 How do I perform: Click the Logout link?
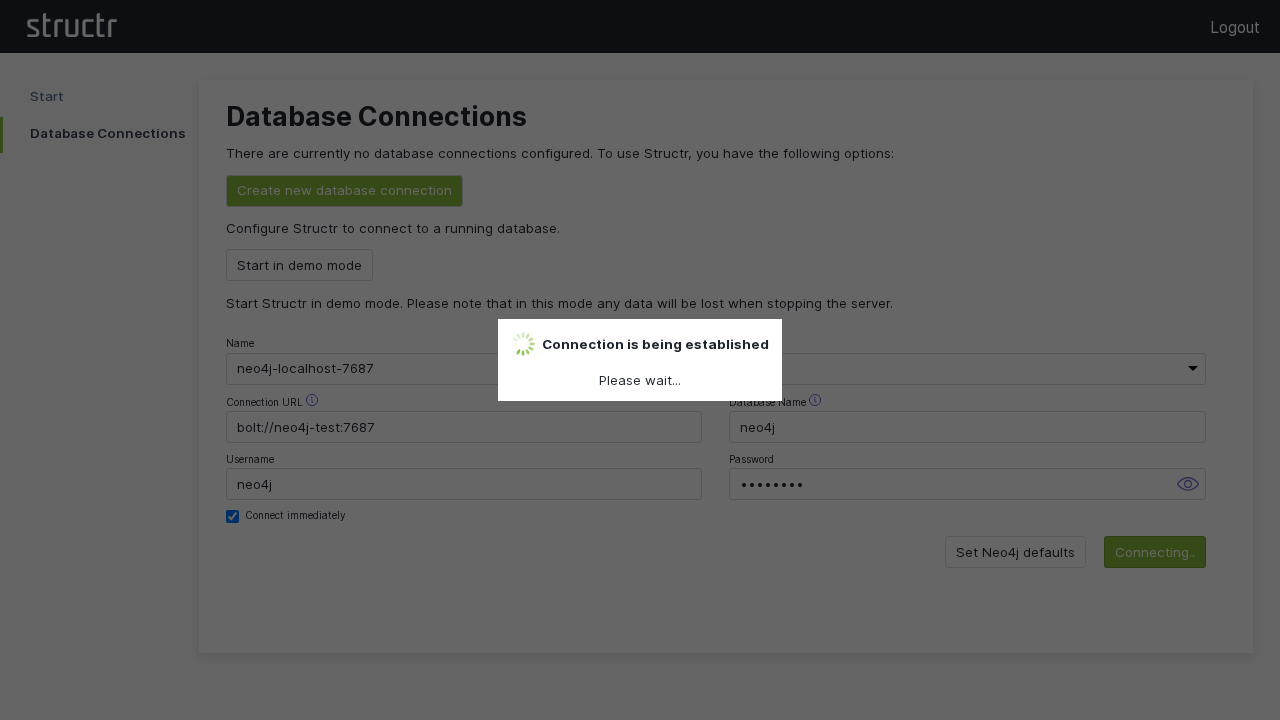click(x=1235, y=27)
